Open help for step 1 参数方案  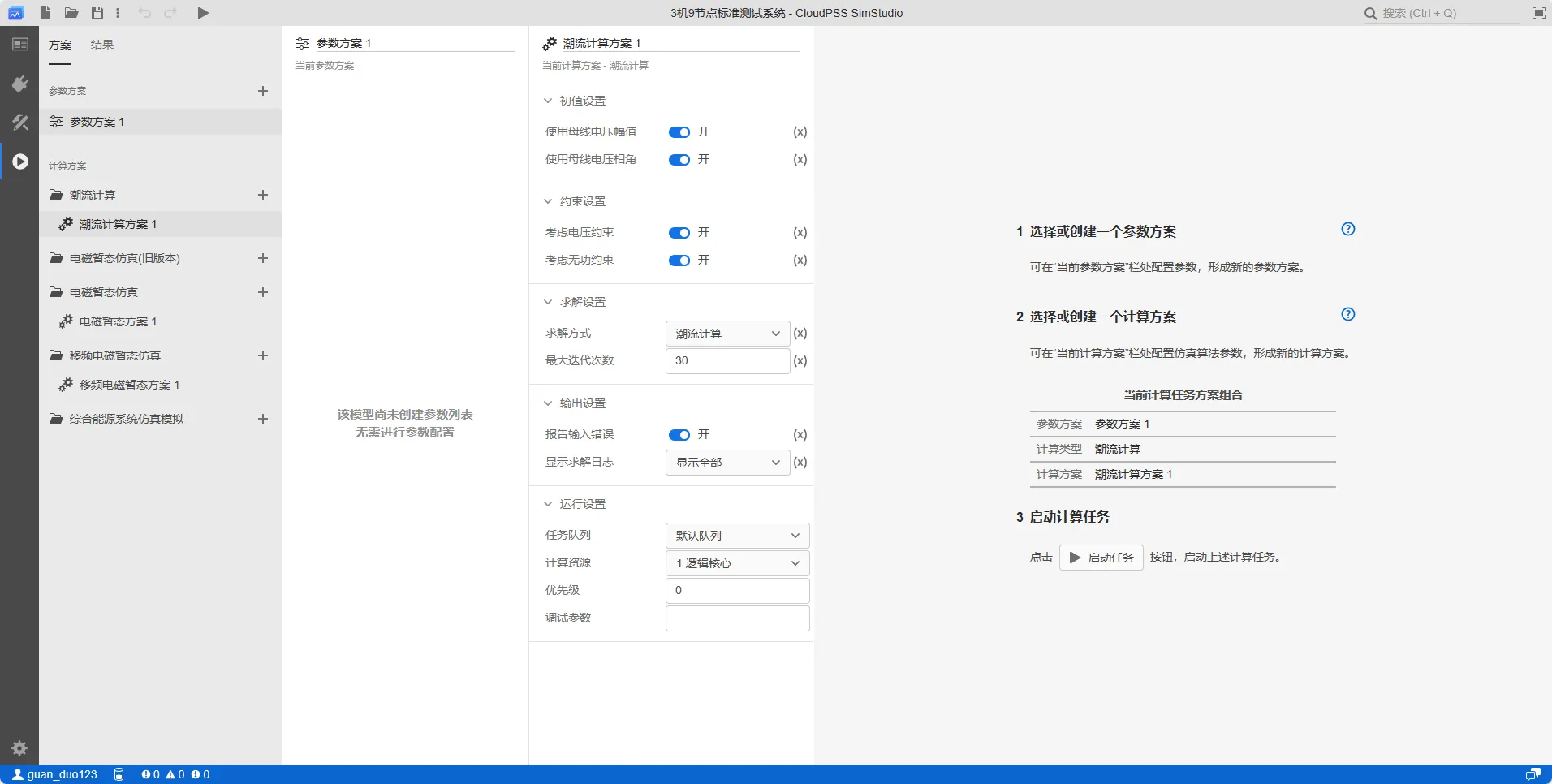tap(1348, 229)
